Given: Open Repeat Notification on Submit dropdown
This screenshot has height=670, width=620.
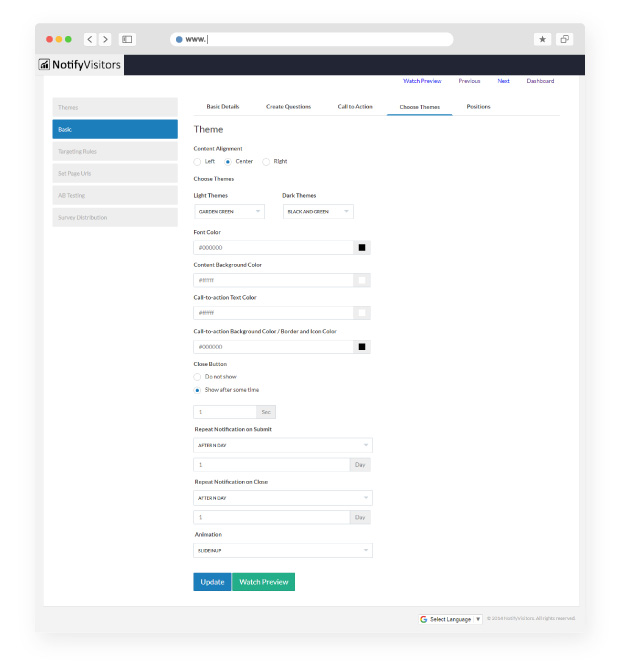Looking at the screenshot, I should [283, 445].
